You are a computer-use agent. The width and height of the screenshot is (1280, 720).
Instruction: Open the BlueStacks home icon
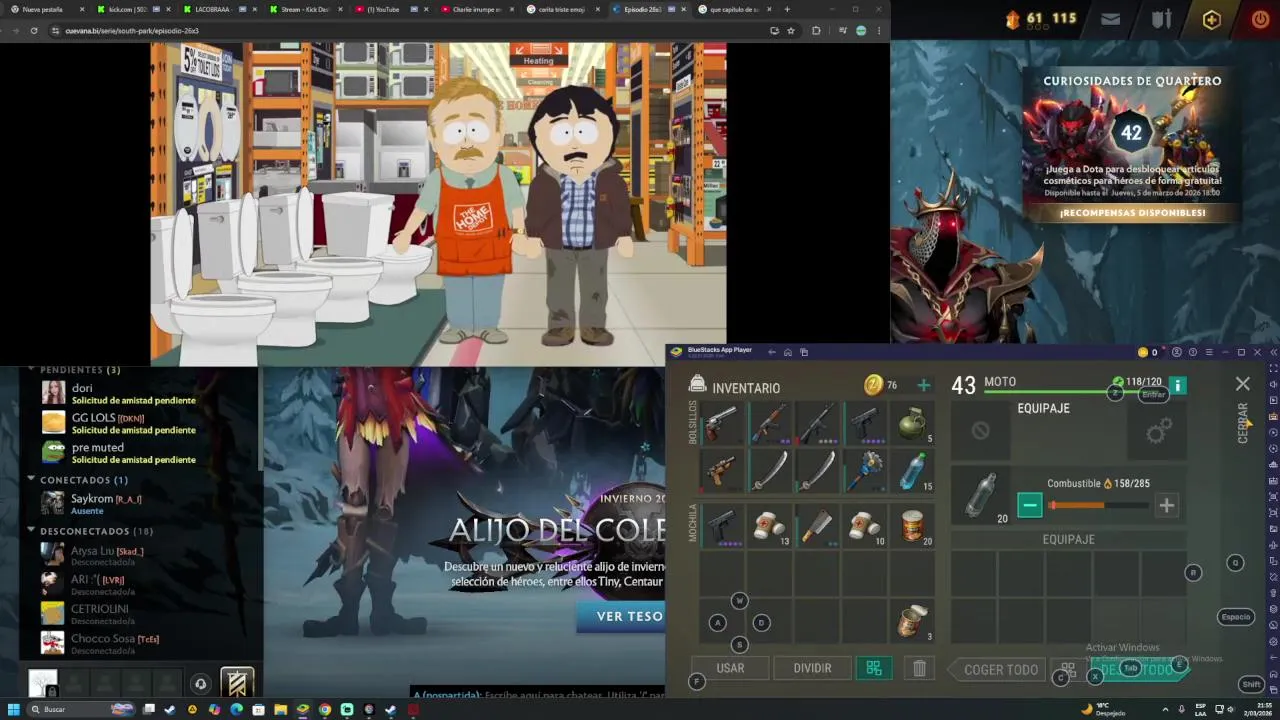pos(787,352)
